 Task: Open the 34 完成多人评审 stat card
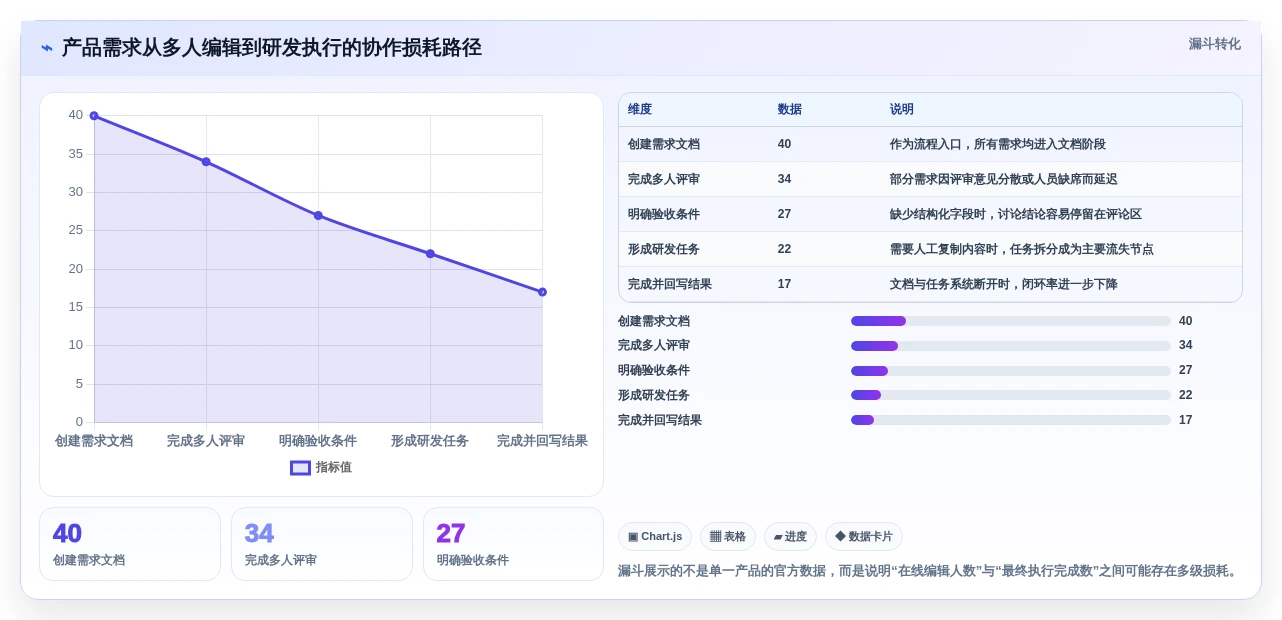(322, 544)
